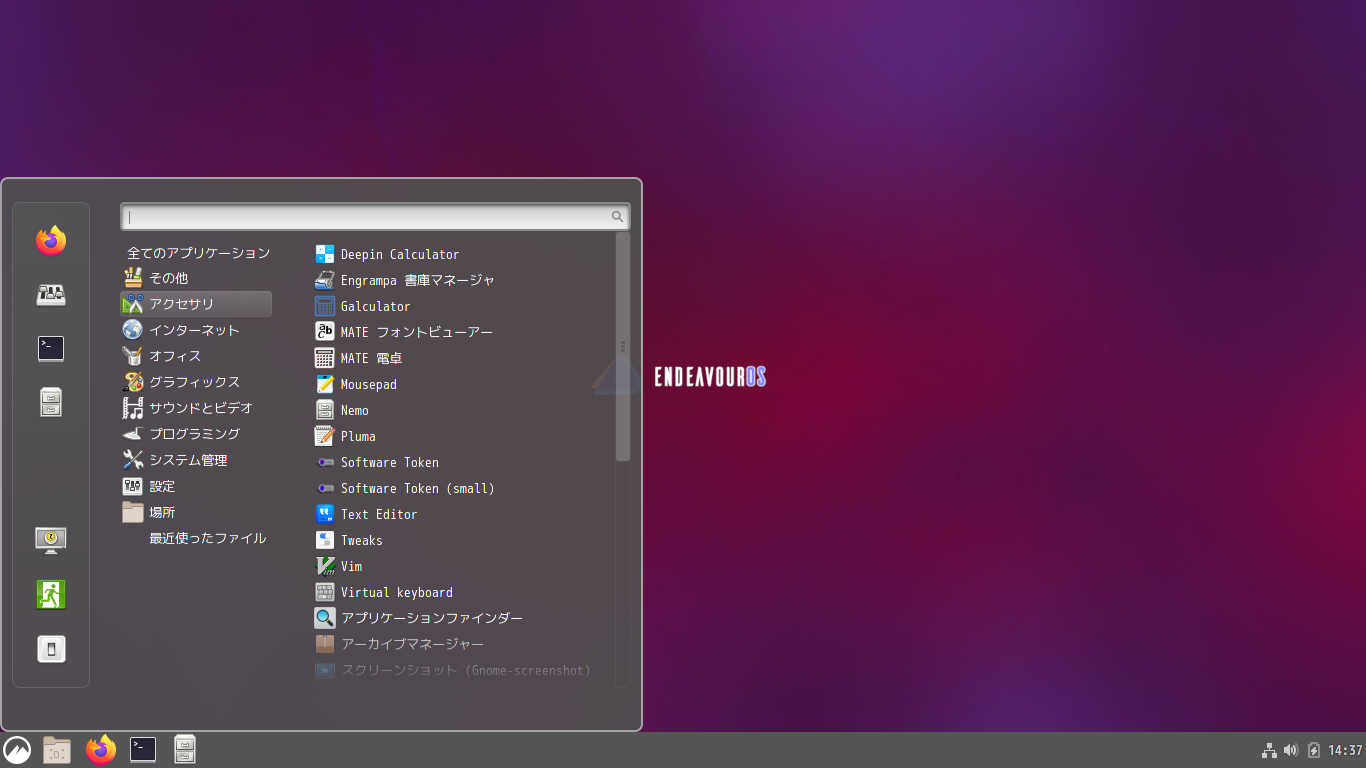Open MATE 電卓 calculator
Image resolution: width=1366 pixels, height=768 pixels.
[358, 358]
